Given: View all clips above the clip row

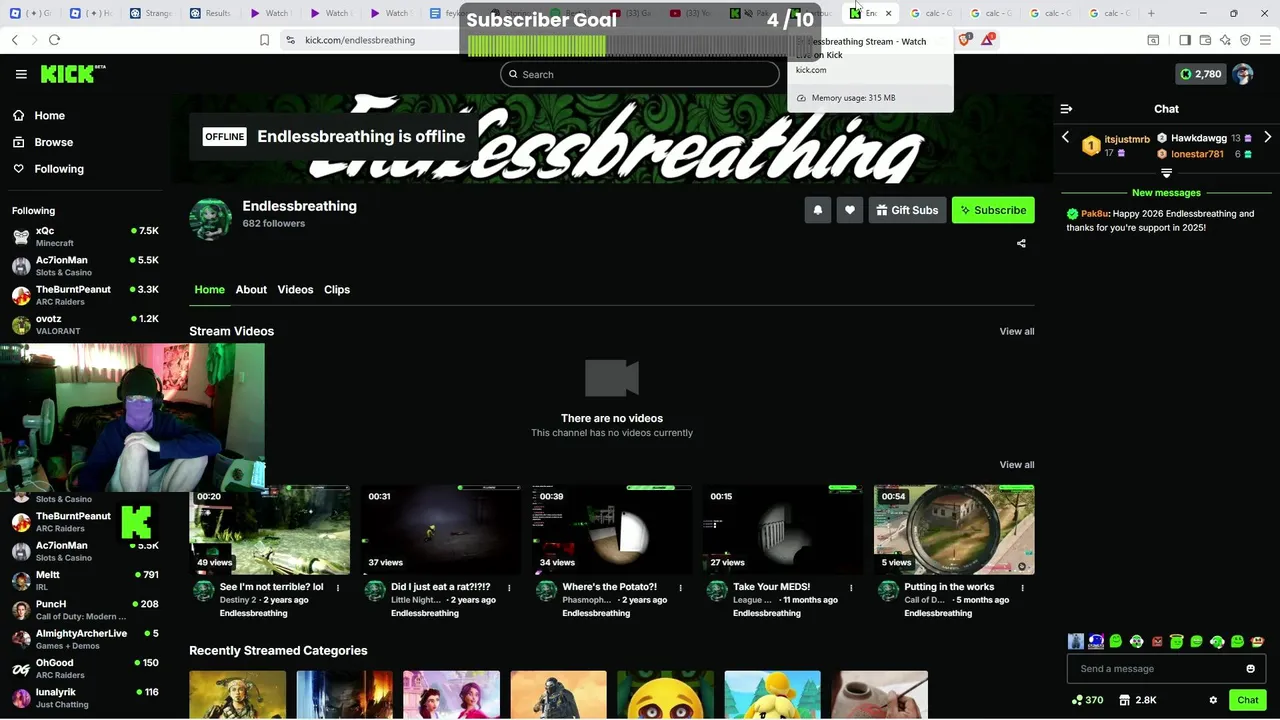Looking at the screenshot, I should click(x=1017, y=464).
